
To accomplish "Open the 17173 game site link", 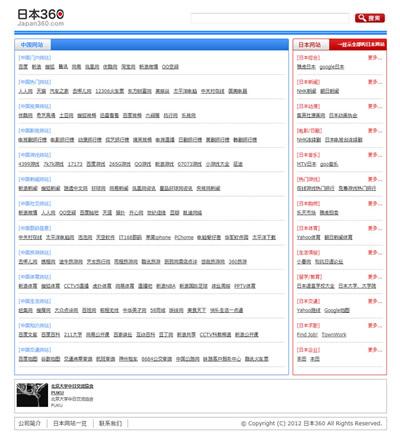I will pos(75,164).
